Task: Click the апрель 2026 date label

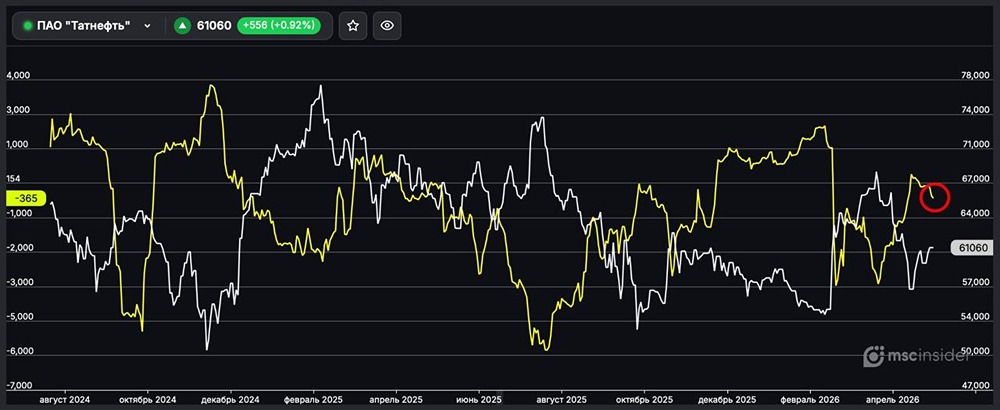Action: tap(891, 398)
